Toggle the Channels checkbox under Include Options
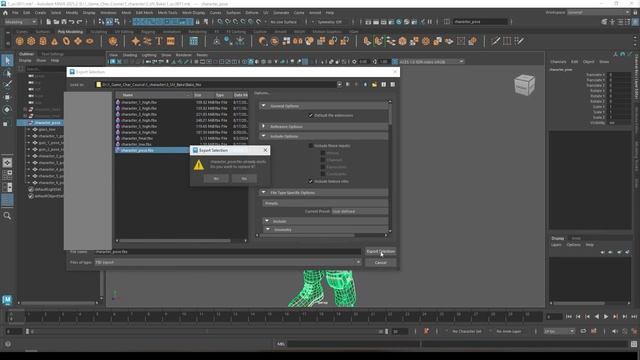This screenshot has height=360, width=640. 323,160
